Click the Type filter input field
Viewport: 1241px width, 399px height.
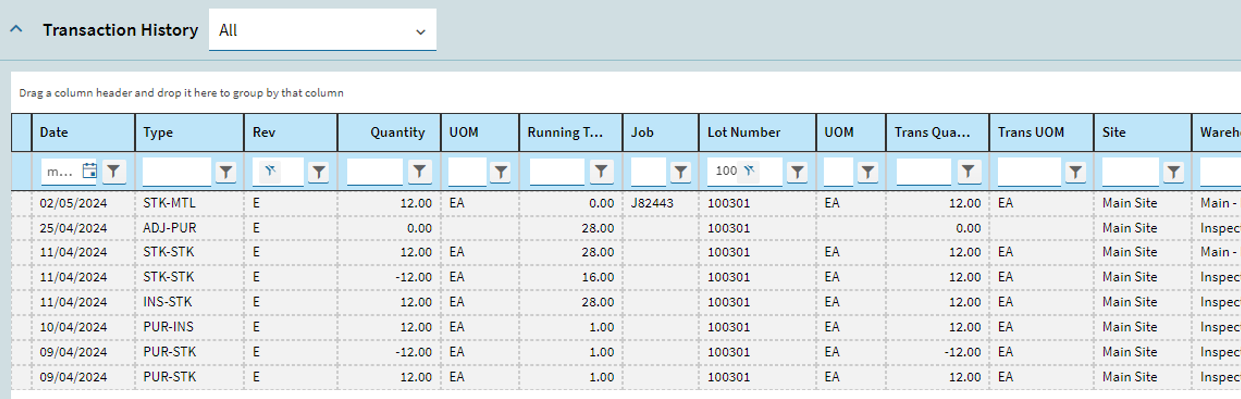(177, 172)
